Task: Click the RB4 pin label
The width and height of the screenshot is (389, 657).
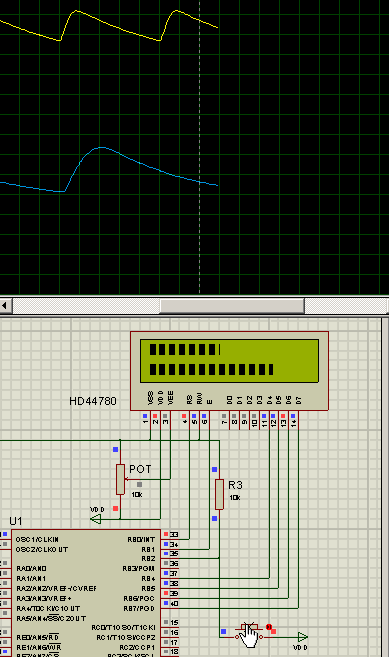Action: coord(148,579)
